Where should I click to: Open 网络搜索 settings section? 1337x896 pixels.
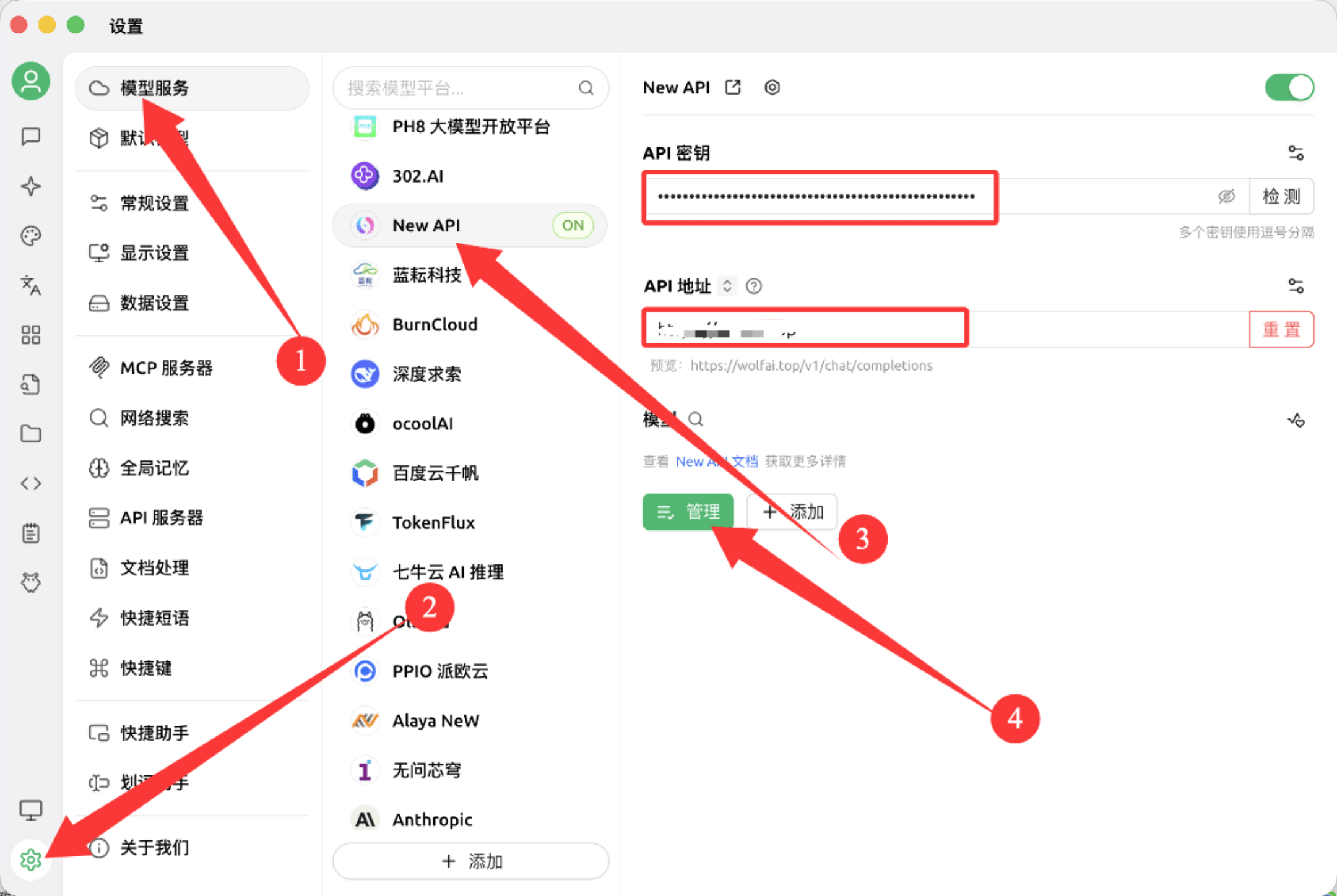coord(192,418)
